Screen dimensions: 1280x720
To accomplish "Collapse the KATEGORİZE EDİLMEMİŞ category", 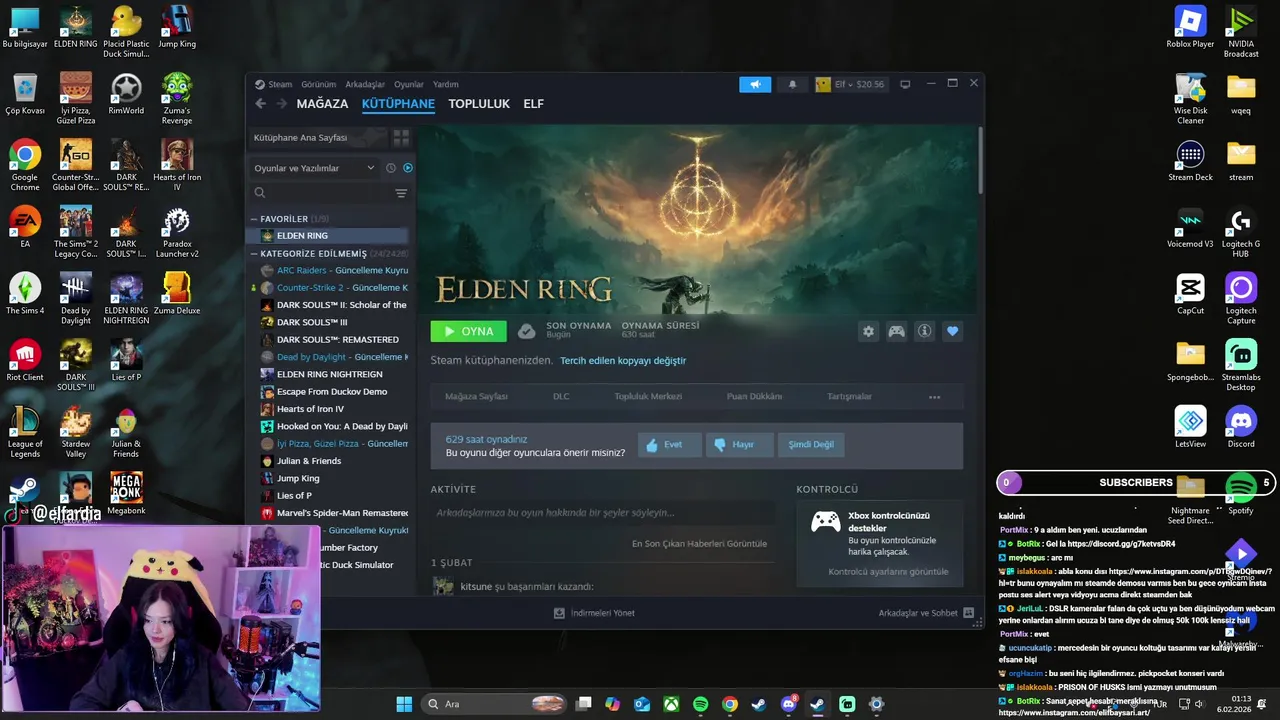I will tap(254, 254).
